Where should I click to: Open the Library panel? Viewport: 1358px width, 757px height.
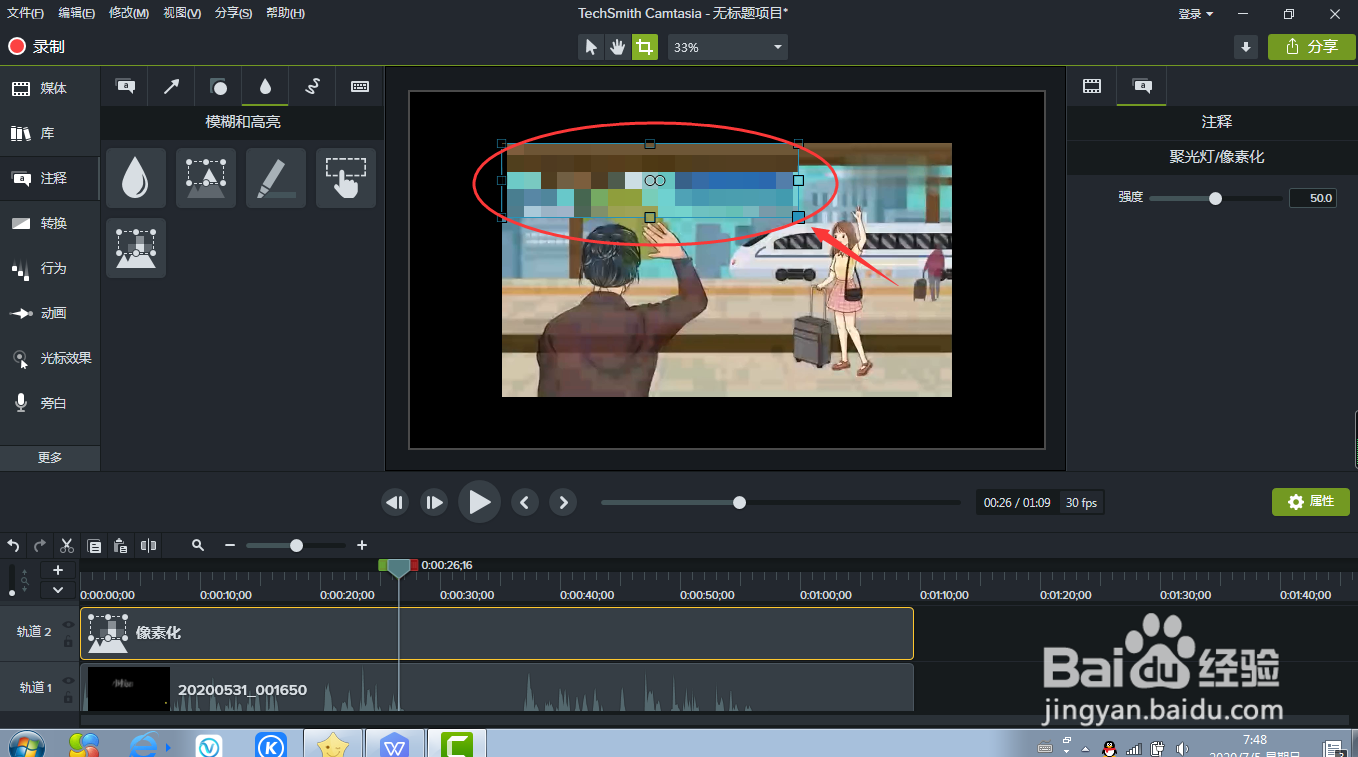point(50,133)
